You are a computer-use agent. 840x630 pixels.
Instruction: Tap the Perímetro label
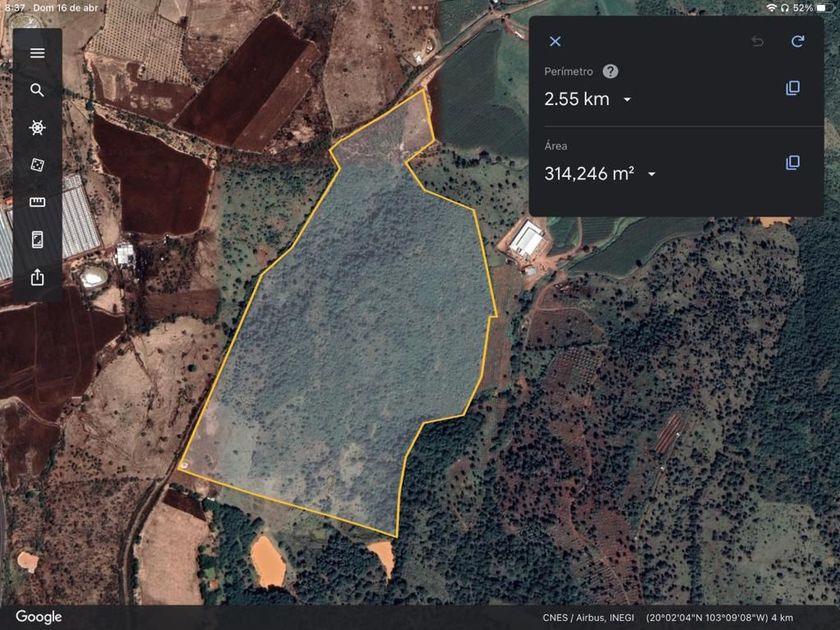tap(568, 71)
